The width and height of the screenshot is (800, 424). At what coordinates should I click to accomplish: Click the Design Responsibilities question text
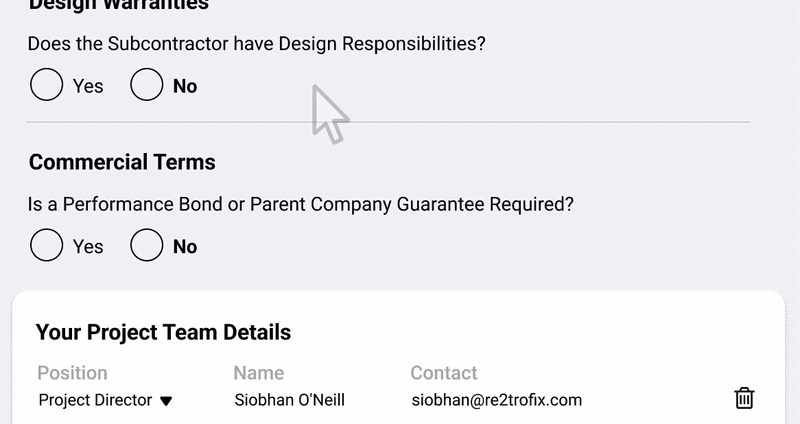click(x=256, y=44)
